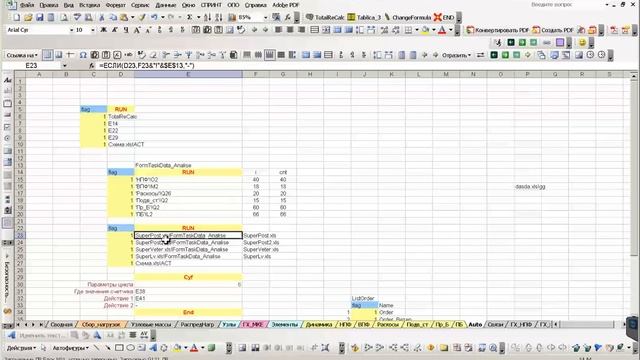Click the yellow RUN cell in row 14
Viewport: 640px width, 360px height.
point(188,172)
